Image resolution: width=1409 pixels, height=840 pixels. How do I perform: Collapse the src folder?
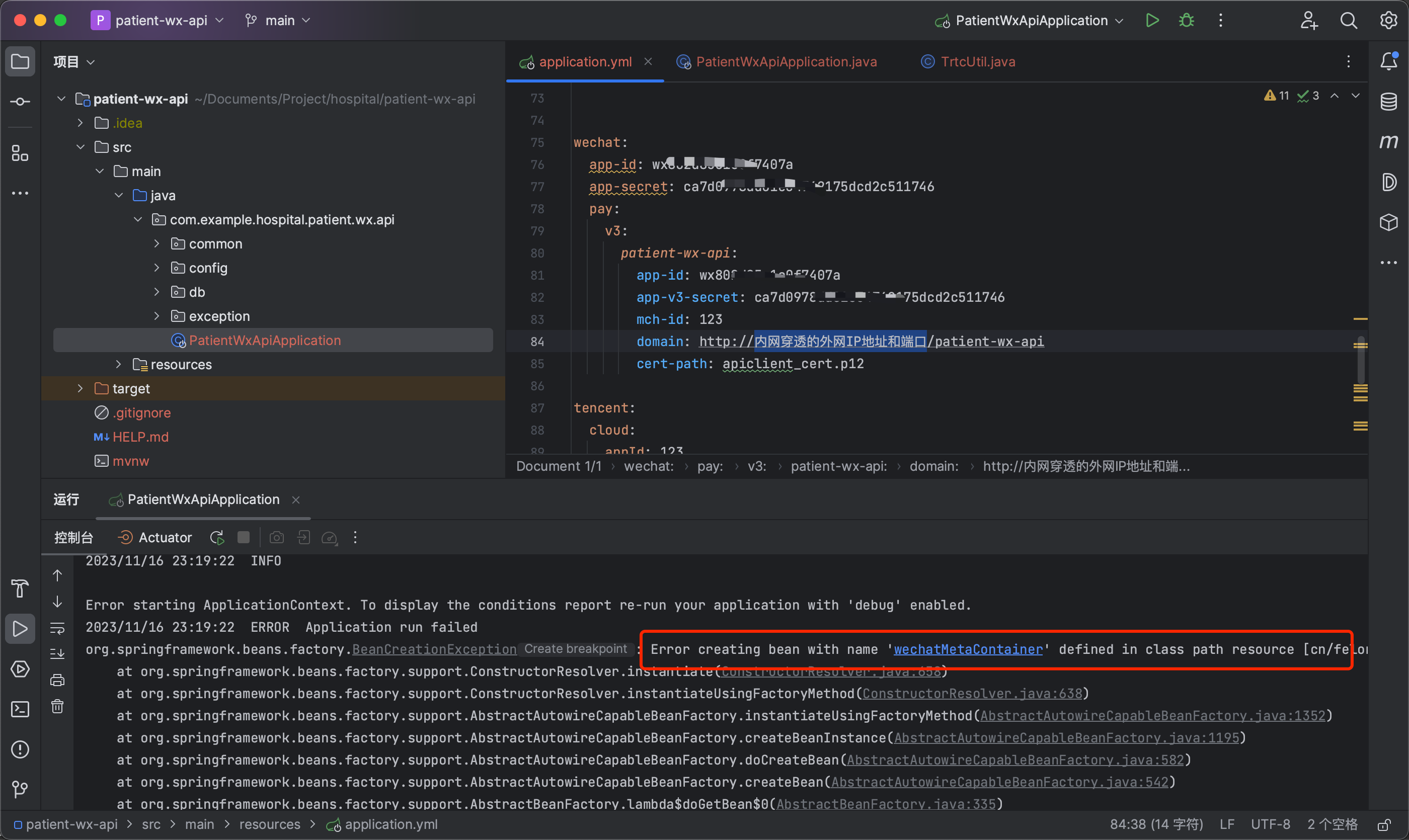[x=81, y=147]
